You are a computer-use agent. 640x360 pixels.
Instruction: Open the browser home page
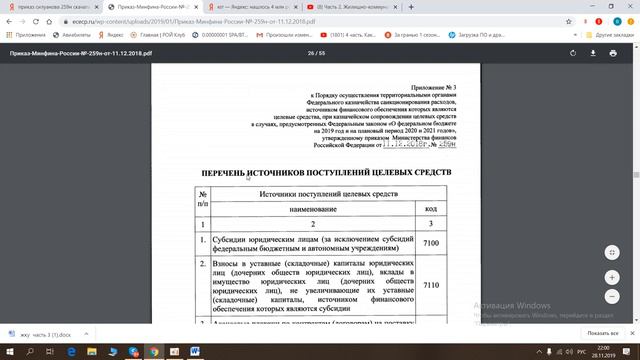[49, 22]
